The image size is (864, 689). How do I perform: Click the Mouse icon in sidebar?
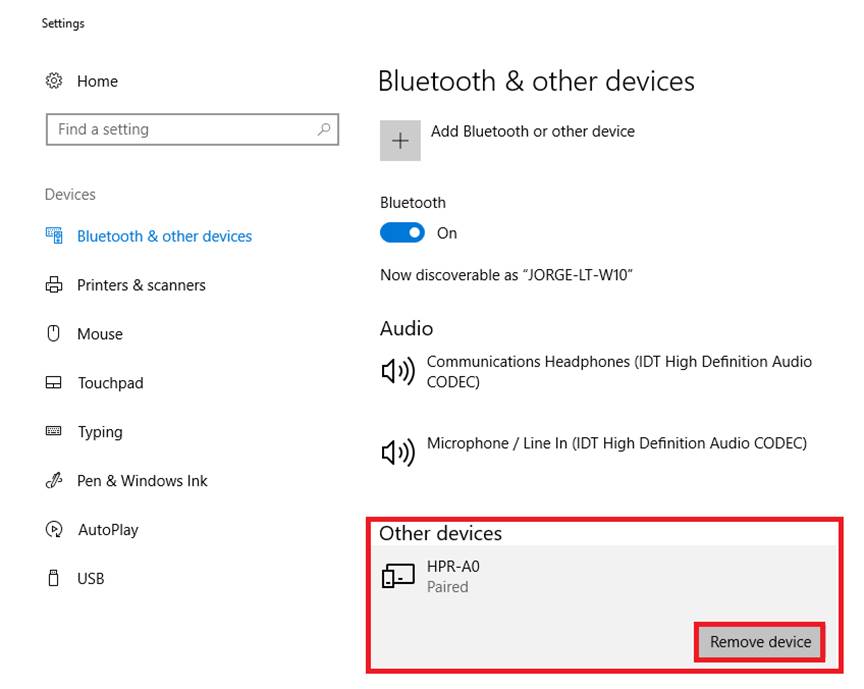click(x=54, y=334)
